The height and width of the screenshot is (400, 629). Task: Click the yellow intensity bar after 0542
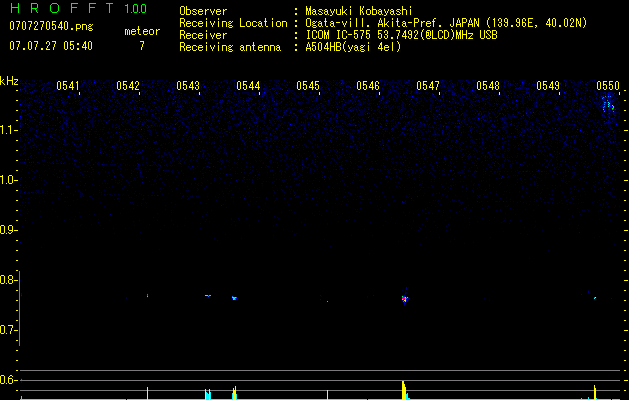(x=147, y=393)
